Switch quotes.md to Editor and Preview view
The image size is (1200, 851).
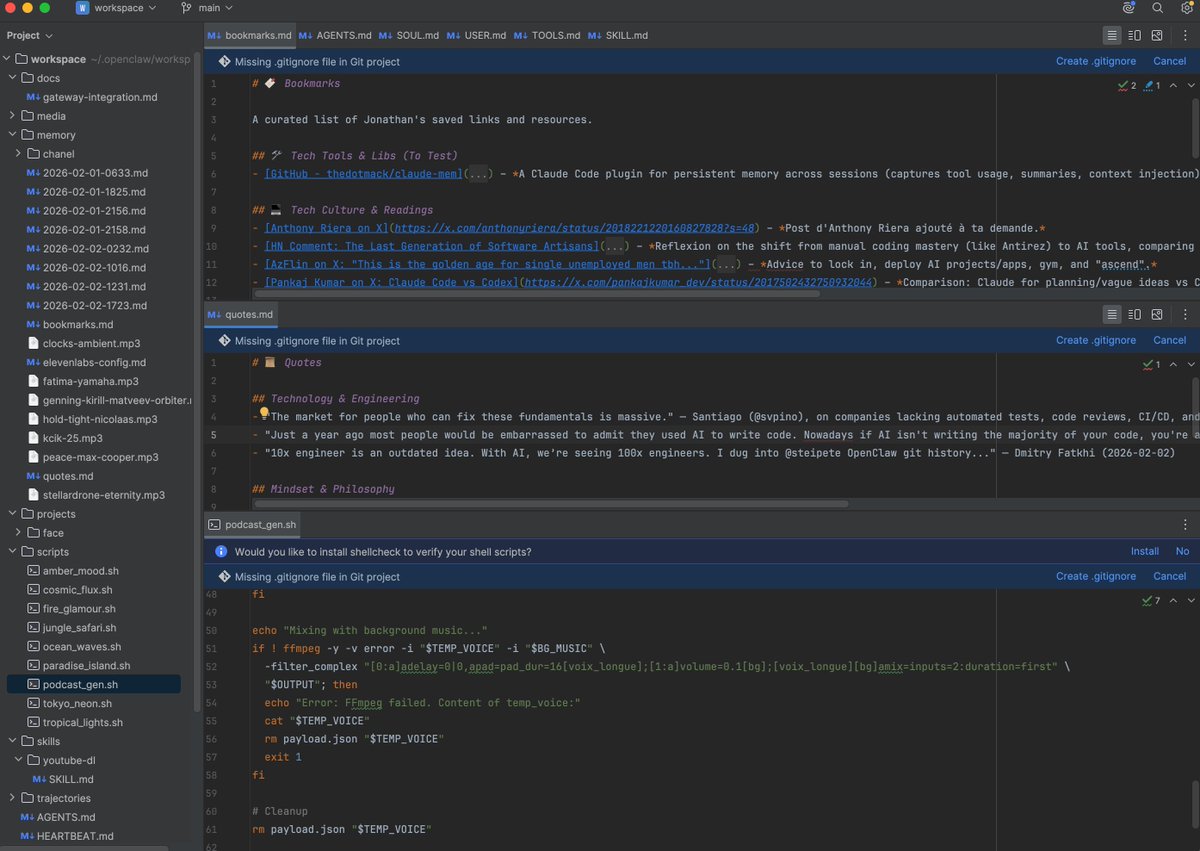click(x=1134, y=314)
